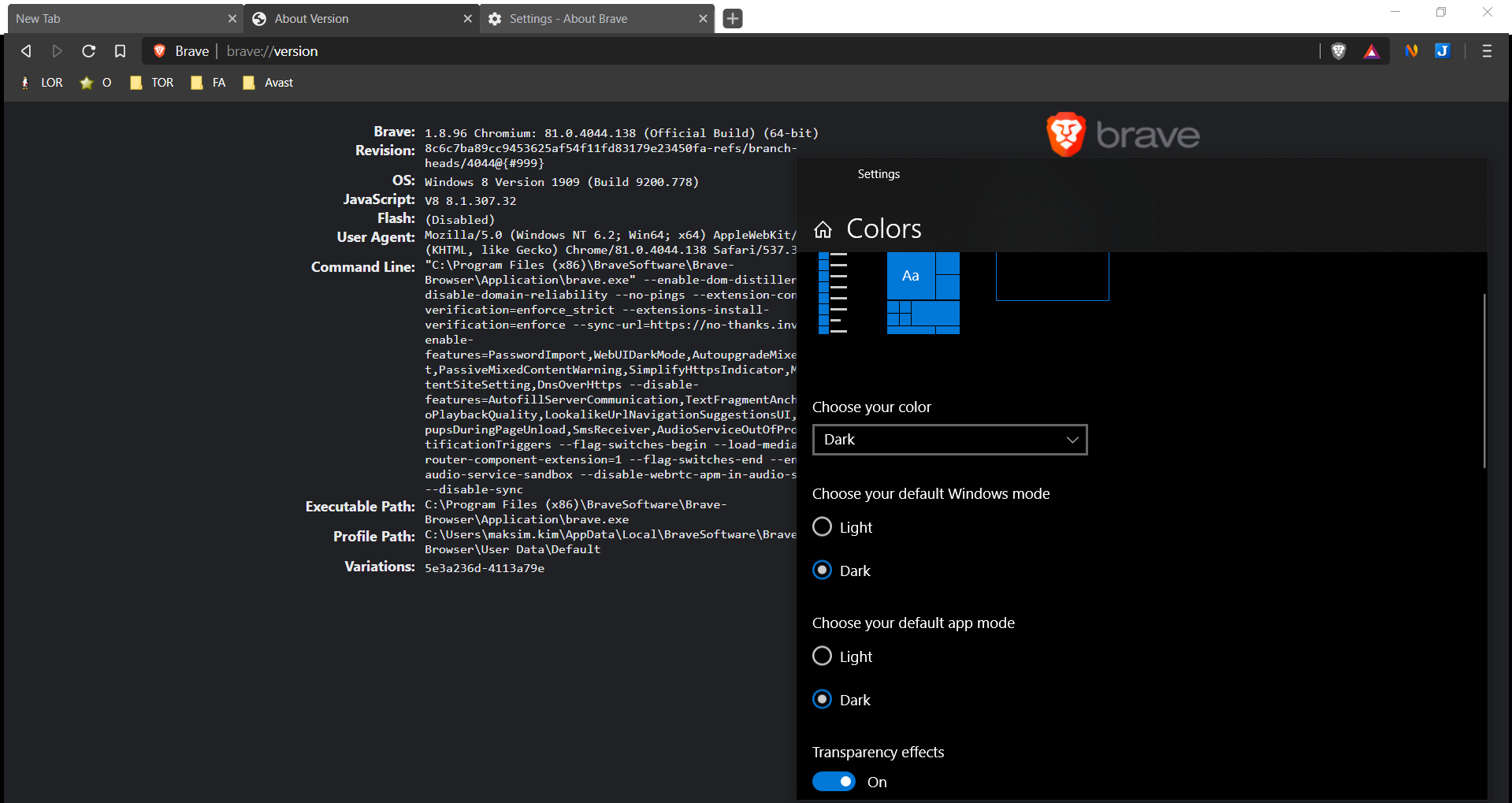The height and width of the screenshot is (803, 1512).
Task: Click the OS value Windows 8 Version 1909
Action: coord(562,182)
